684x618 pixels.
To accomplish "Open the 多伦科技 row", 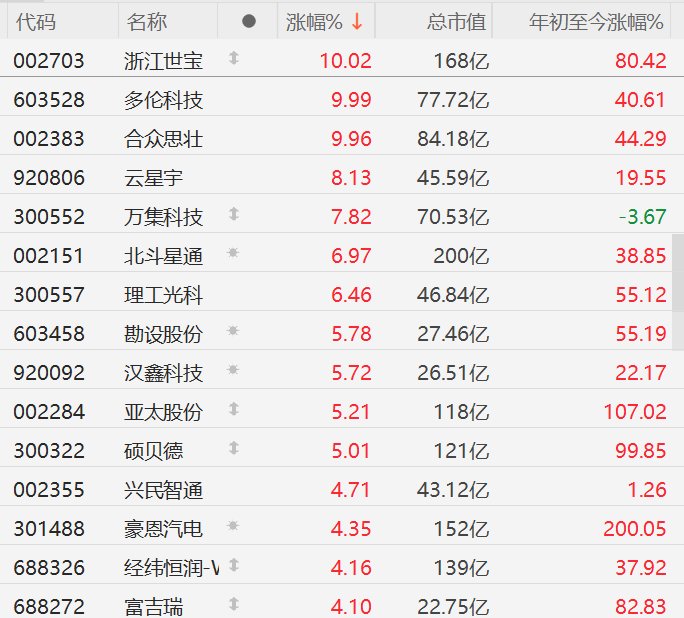I will 163,100.
